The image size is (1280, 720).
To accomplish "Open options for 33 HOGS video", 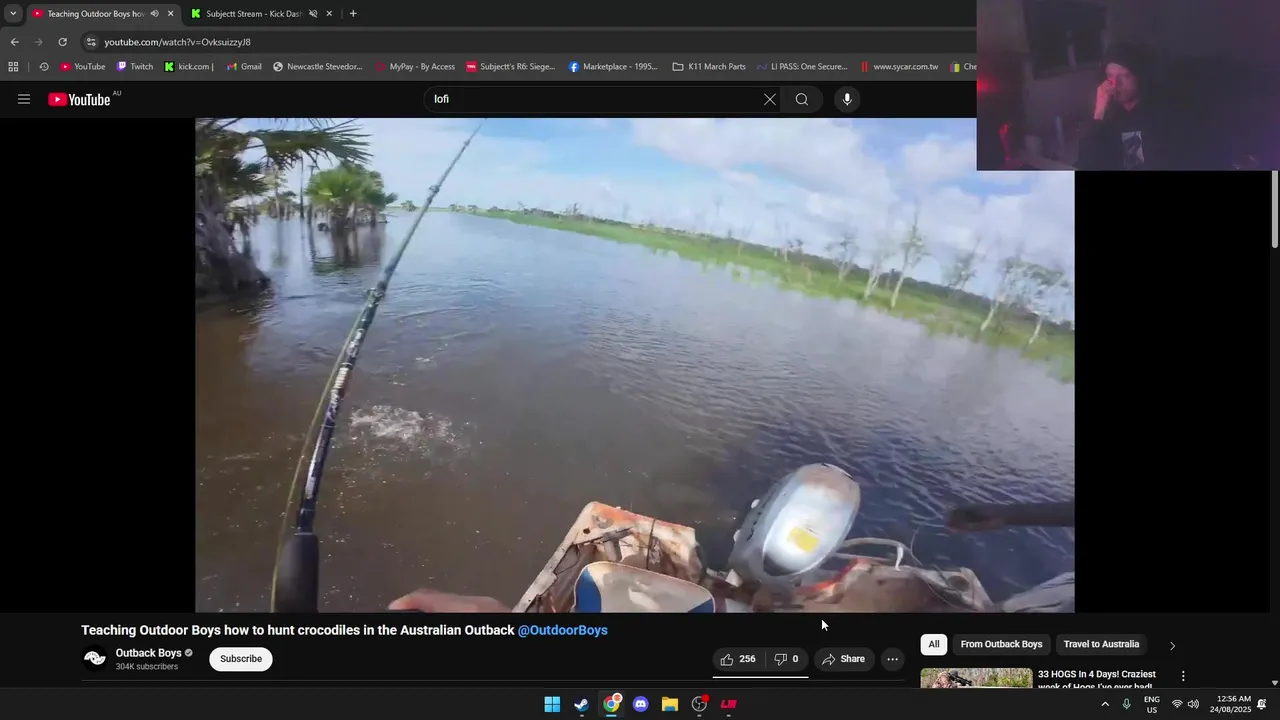I will click(x=1183, y=676).
